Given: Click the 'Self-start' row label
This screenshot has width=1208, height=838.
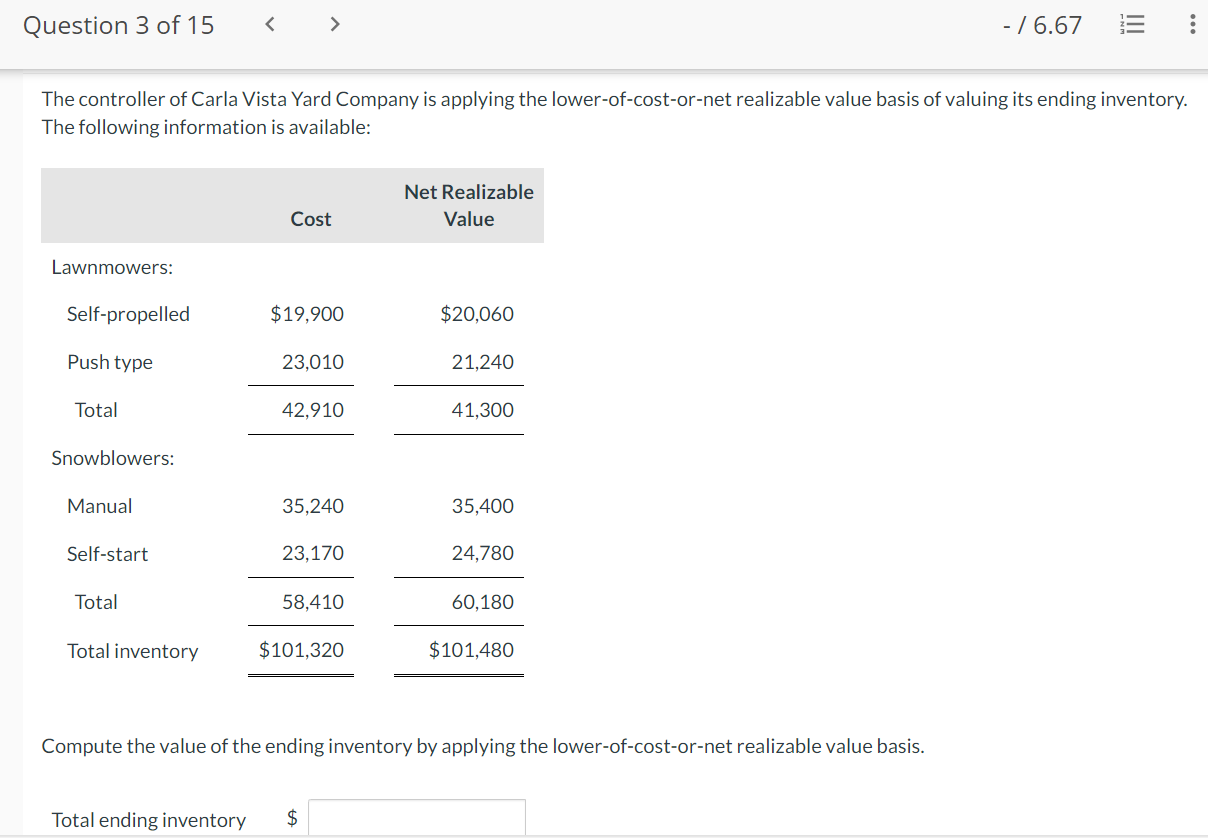Looking at the screenshot, I should pyautogui.click(x=107, y=554).
